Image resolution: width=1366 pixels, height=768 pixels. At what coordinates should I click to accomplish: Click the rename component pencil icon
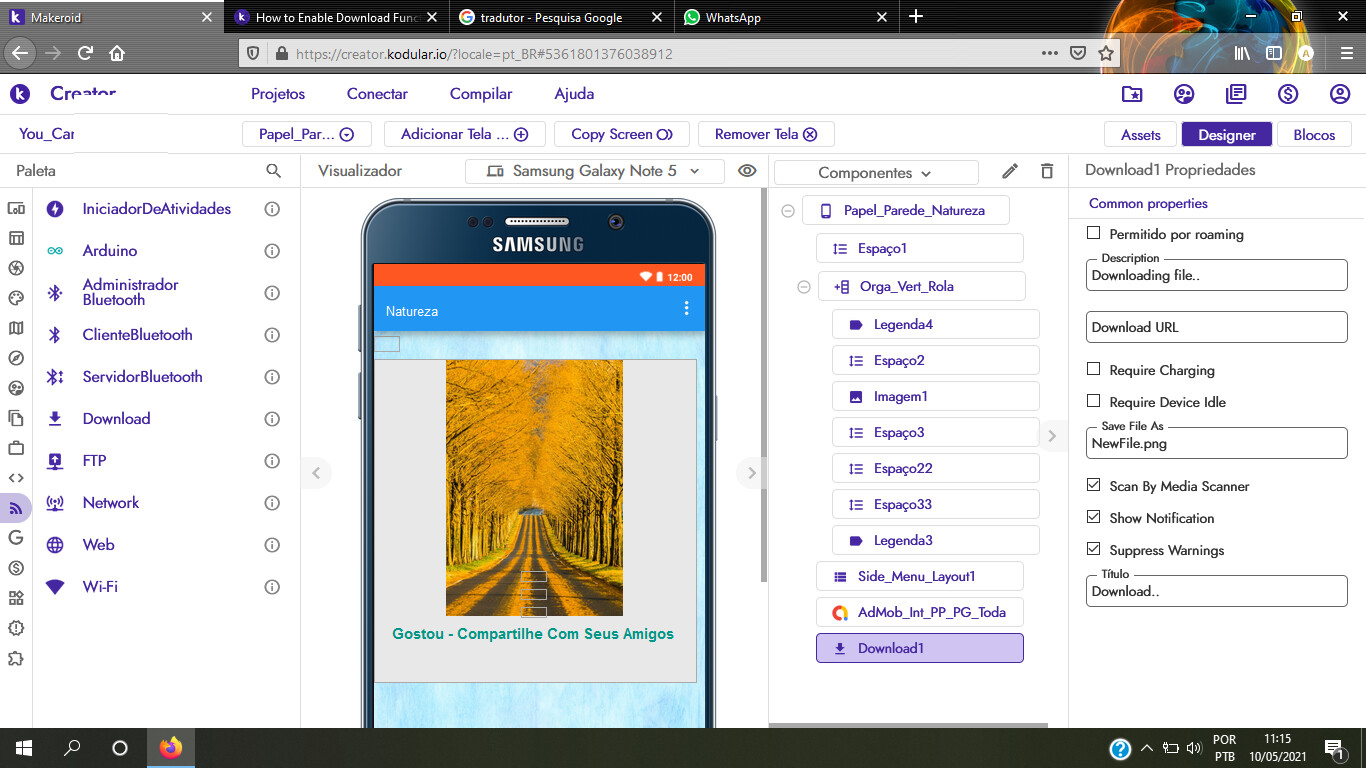coord(1010,171)
